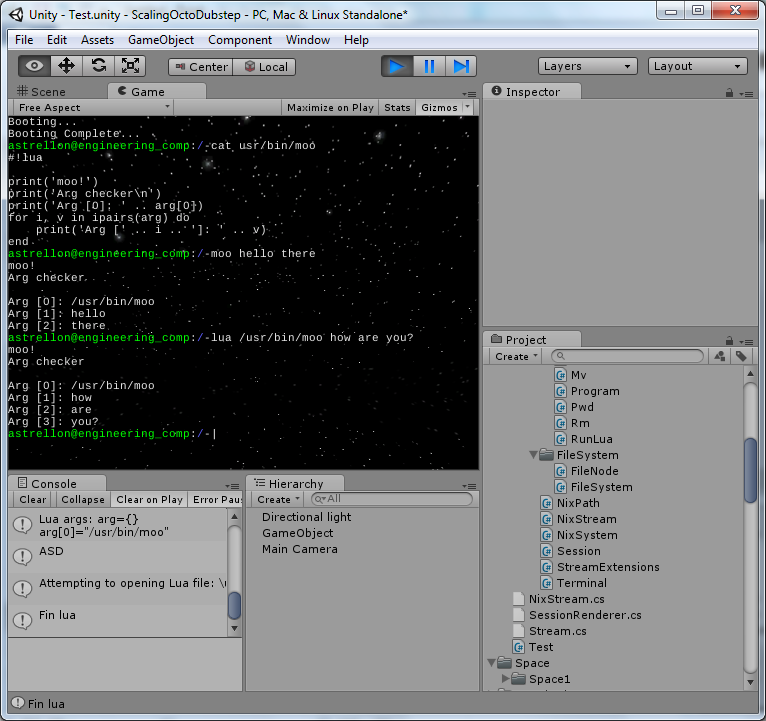Collapse the Space folder
Image resolution: width=766 pixels, height=721 pixels.
click(x=492, y=663)
